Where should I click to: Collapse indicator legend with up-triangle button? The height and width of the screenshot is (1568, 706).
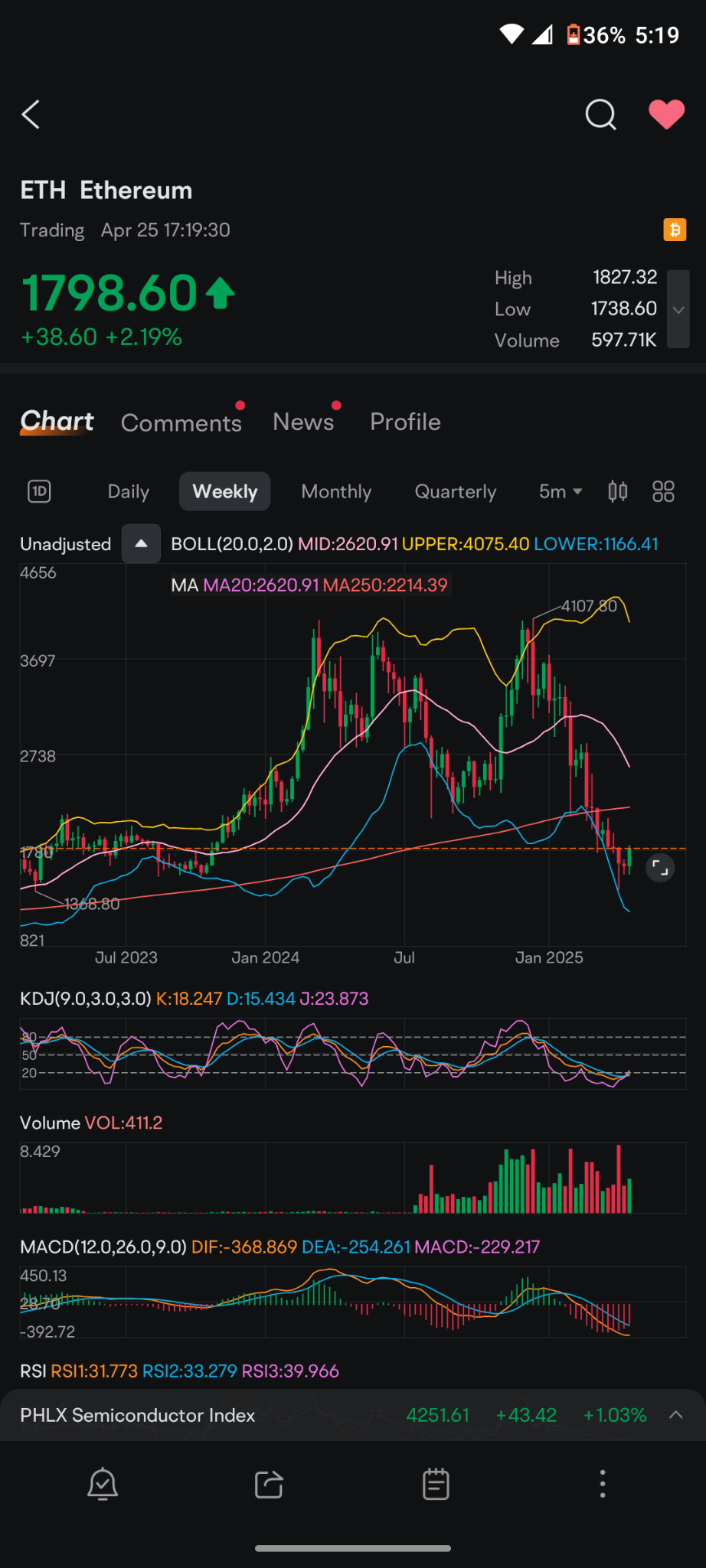coord(141,543)
